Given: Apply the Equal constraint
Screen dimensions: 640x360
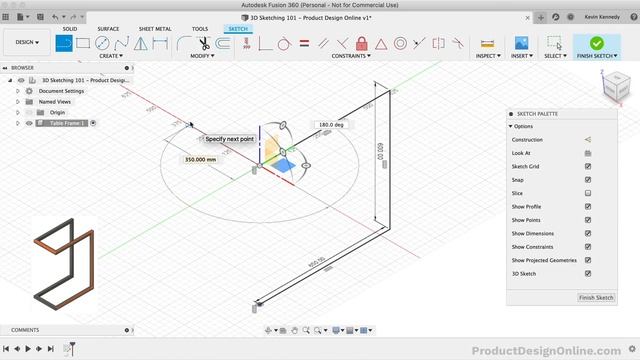Looking at the screenshot, I should click(x=304, y=43).
